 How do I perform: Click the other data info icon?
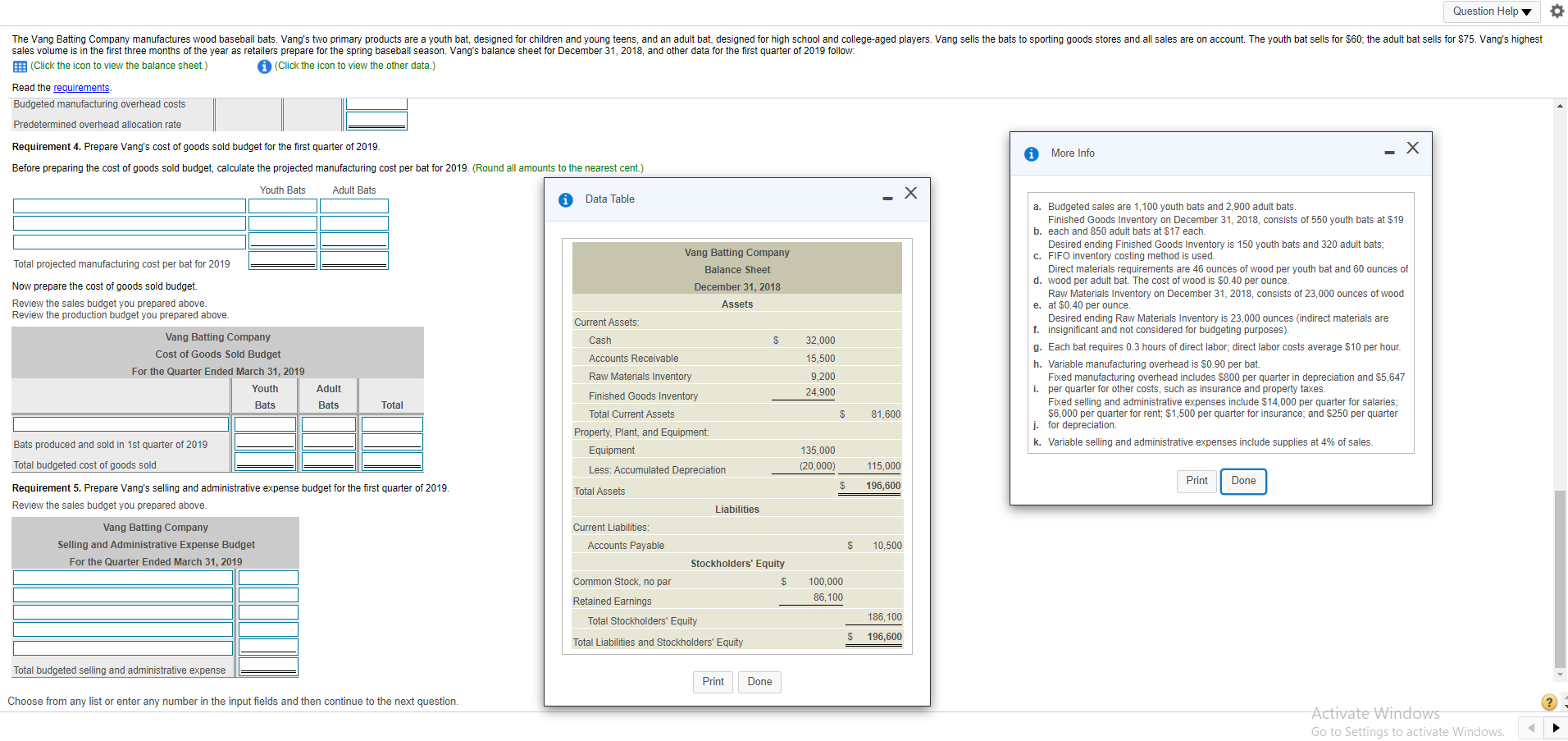(x=264, y=66)
